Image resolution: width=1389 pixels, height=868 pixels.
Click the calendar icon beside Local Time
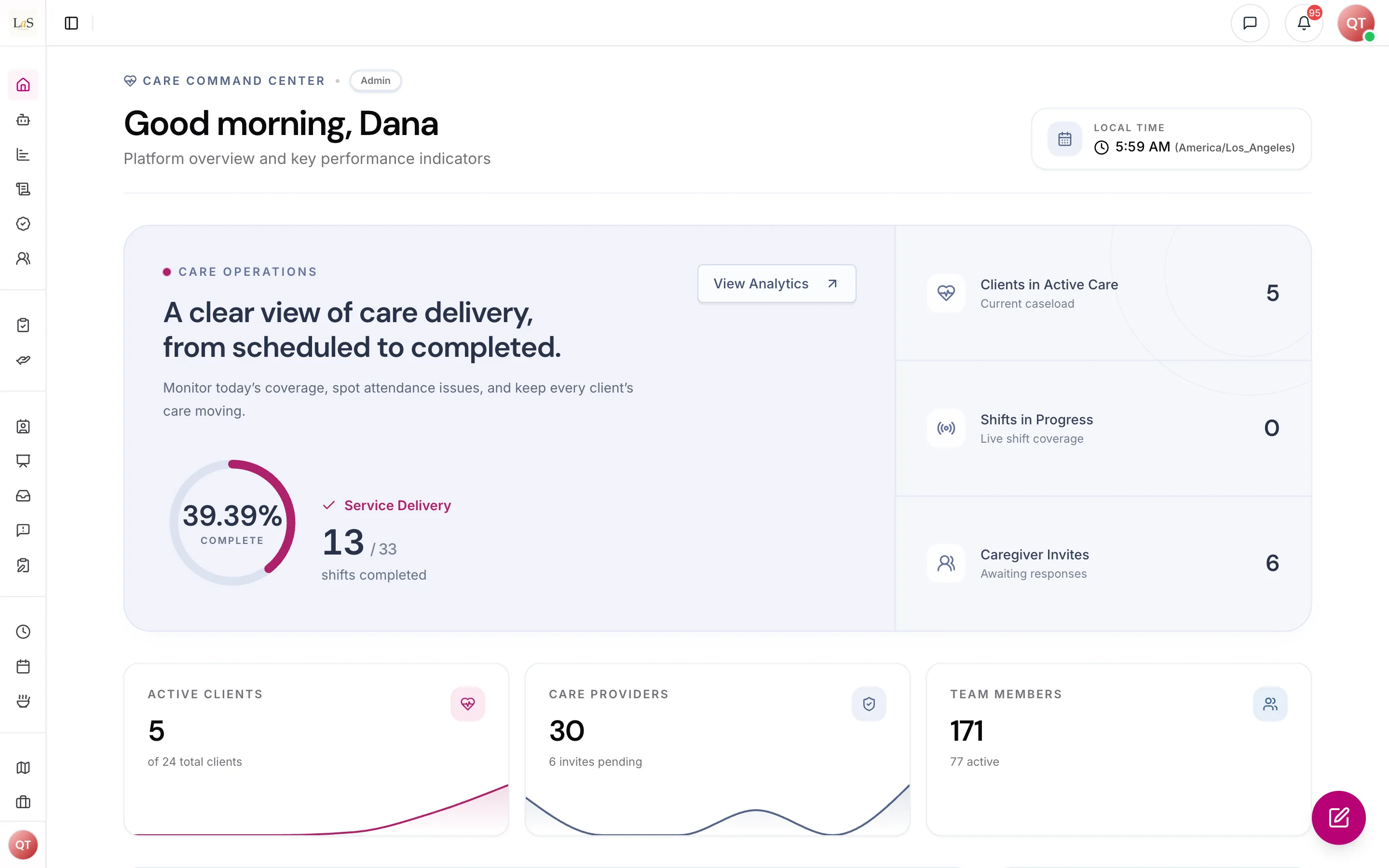[x=1065, y=139]
